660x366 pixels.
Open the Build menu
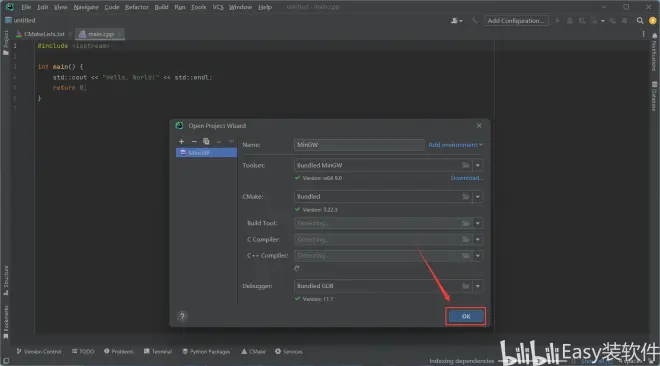pos(161,7)
